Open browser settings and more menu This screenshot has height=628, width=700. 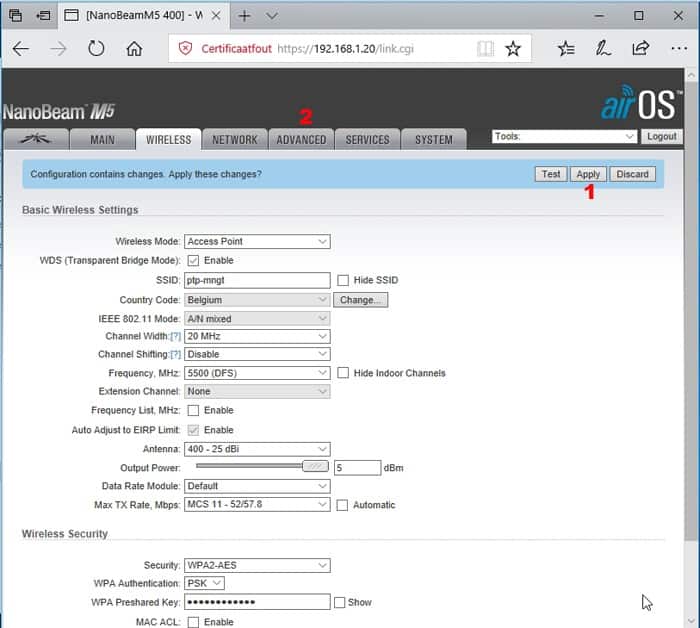click(x=679, y=48)
